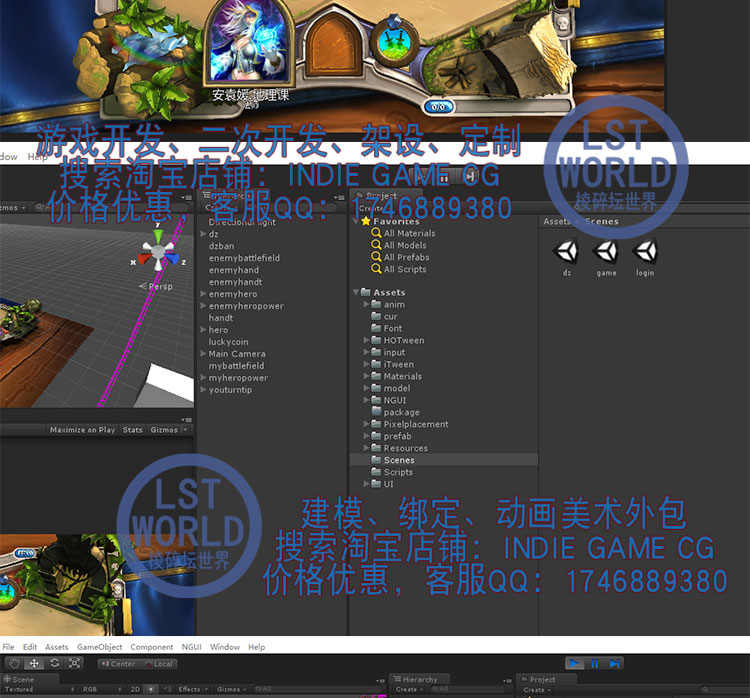Click the red X axis of scene gizmo
The height and width of the screenshot is (698, 750).
143,259
